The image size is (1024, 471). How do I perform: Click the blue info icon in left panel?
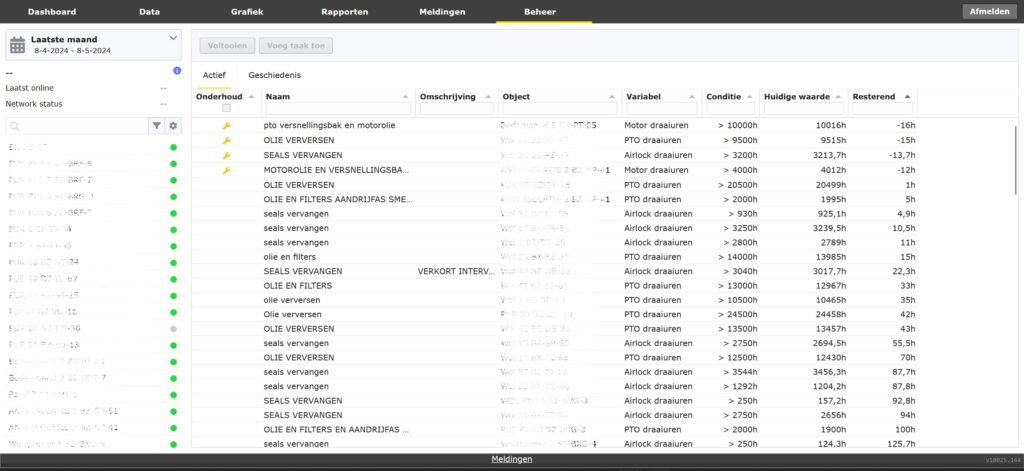[x=177, y=71]
